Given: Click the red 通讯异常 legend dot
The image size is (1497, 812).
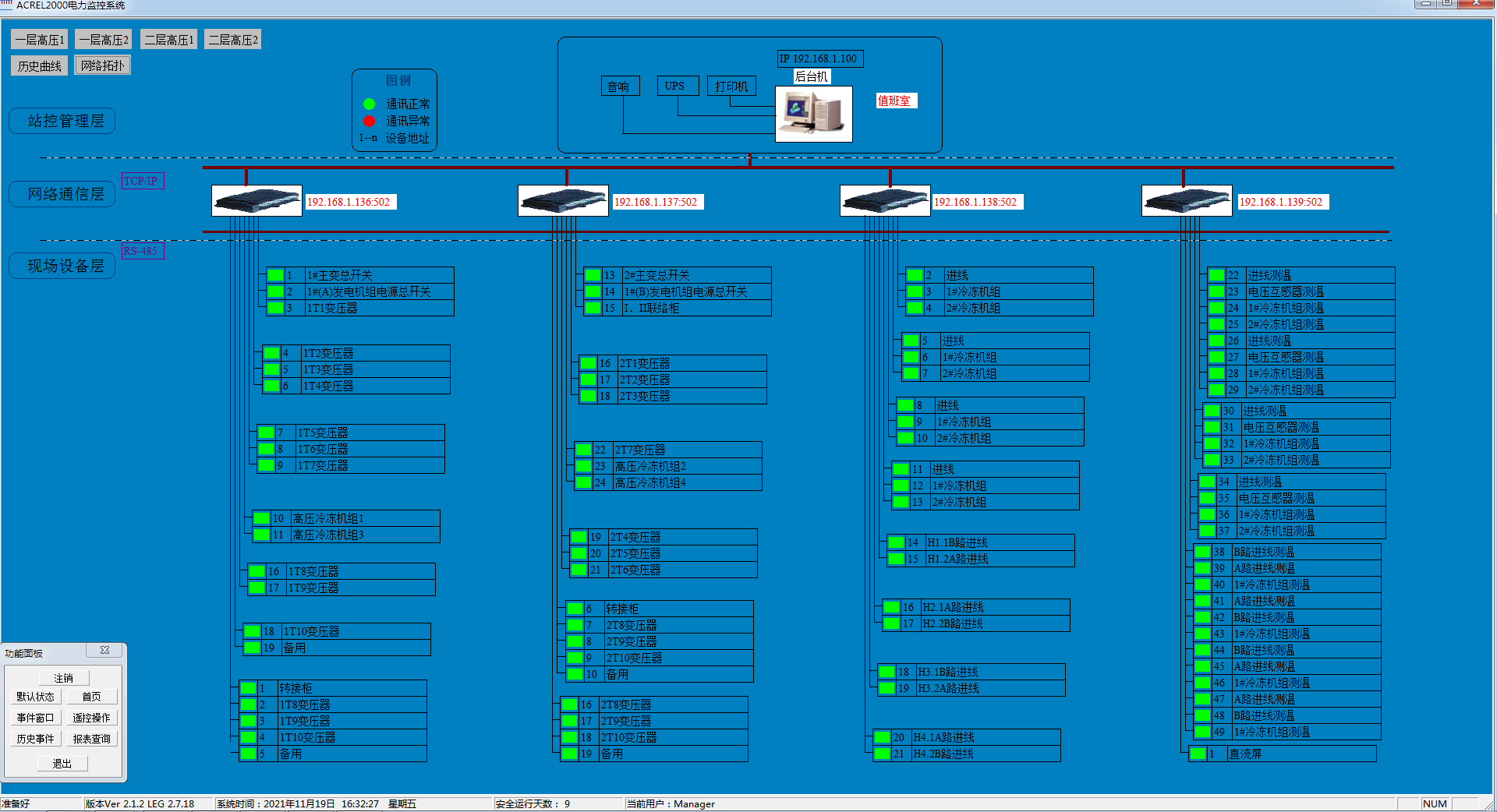Looking at the screenshot, I should pos(370,121).
